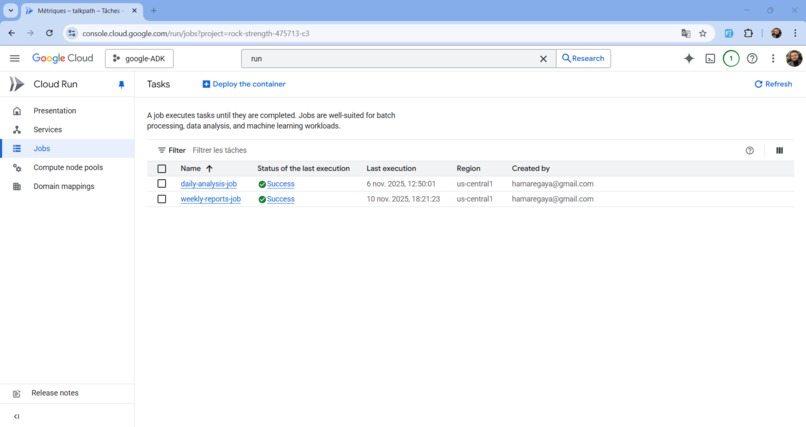Click the browser profile avatar in the Chrome toolbar

point(776,33)
